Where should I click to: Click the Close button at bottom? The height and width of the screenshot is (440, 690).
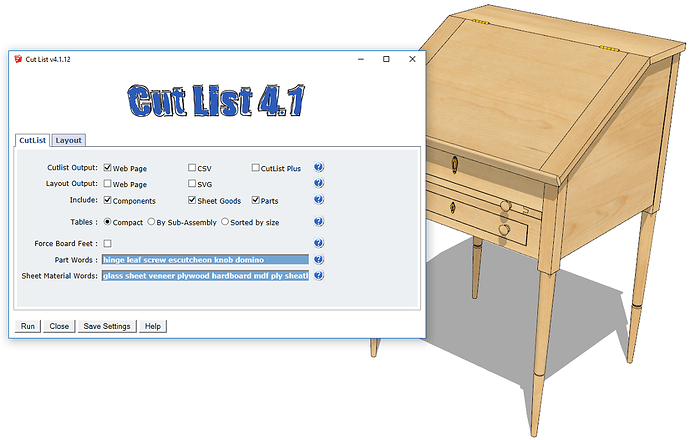(59, 326)
